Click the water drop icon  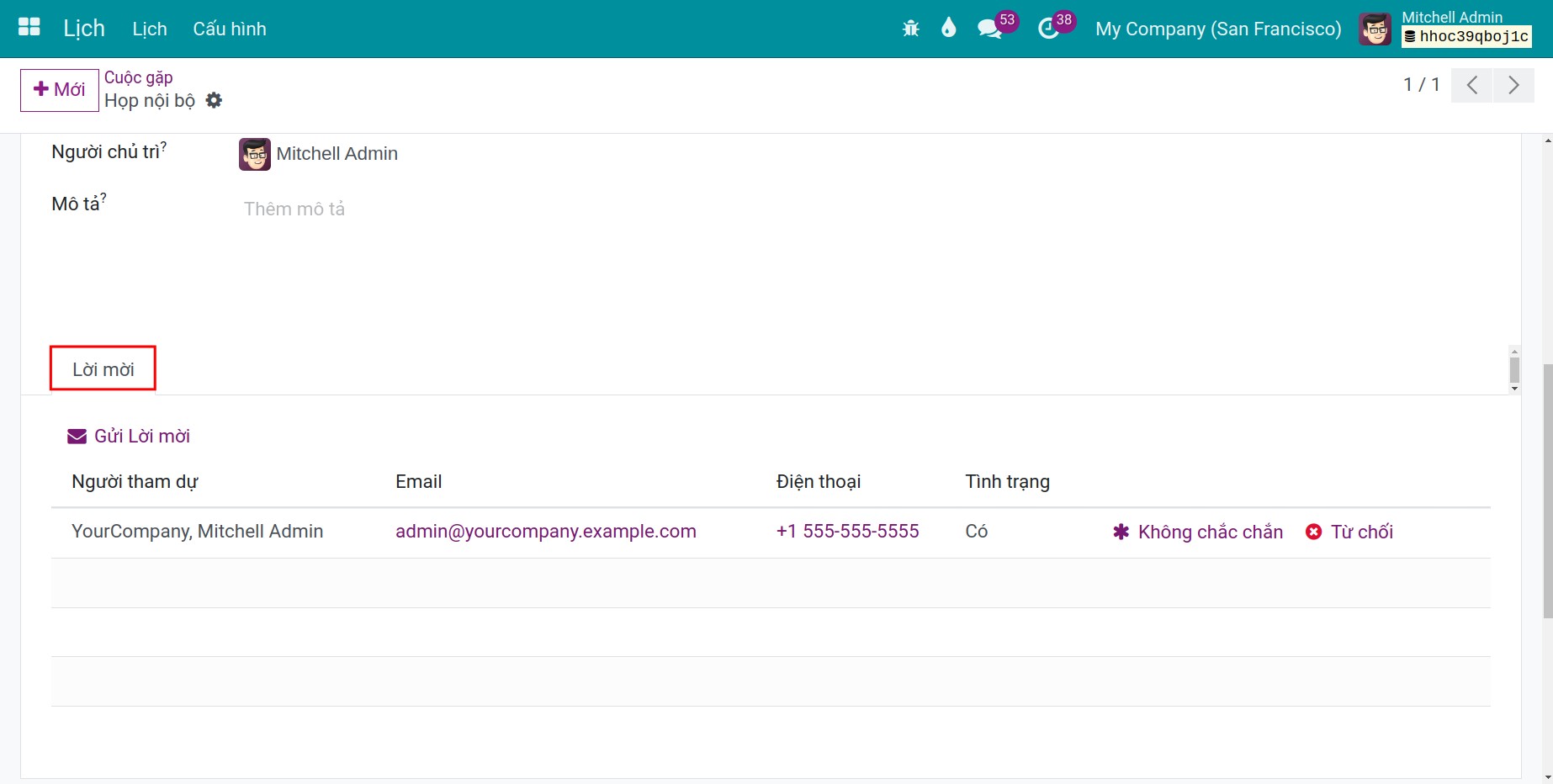pyautogui.click(x=949, y=28)
